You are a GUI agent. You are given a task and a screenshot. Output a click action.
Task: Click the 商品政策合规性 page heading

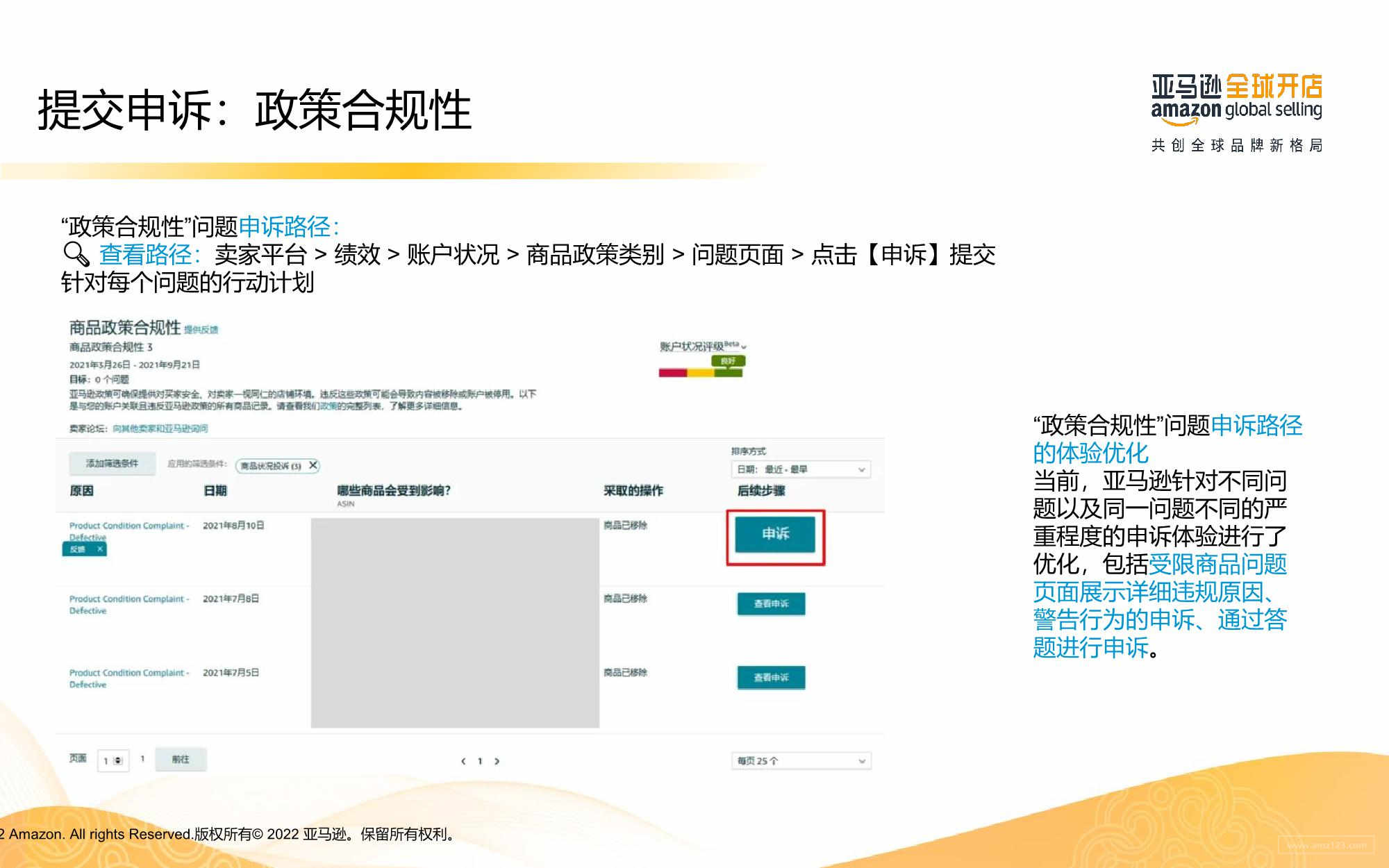[125, 328]
